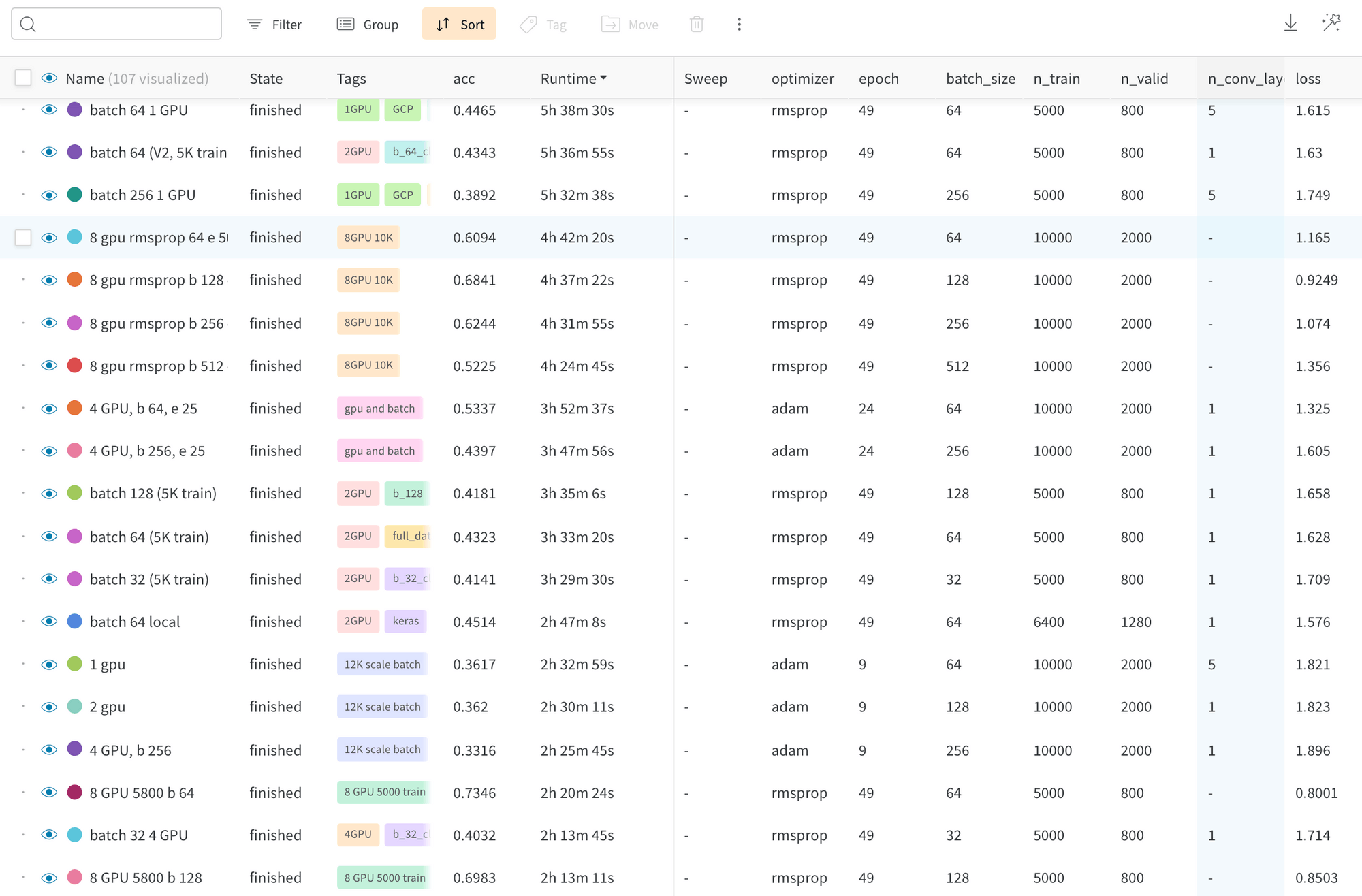Select checkbox for 8 gpu rmsprop 64 run
The image size is (1362, 896).
click(x=23, y=238)
